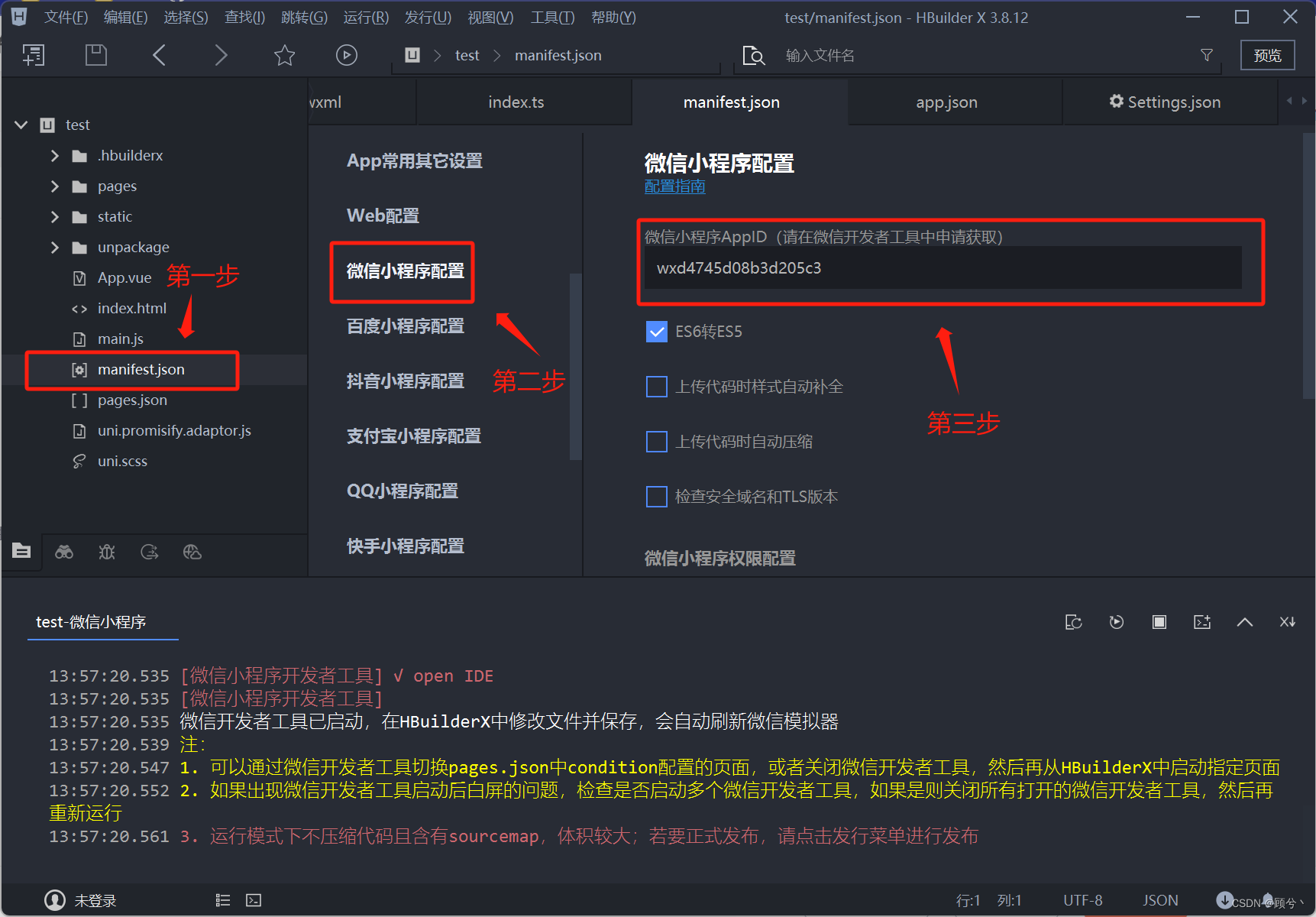Open uni.scss in the file tree
The width and height of the screenshot is (1316, 917).
click(122, 462)
